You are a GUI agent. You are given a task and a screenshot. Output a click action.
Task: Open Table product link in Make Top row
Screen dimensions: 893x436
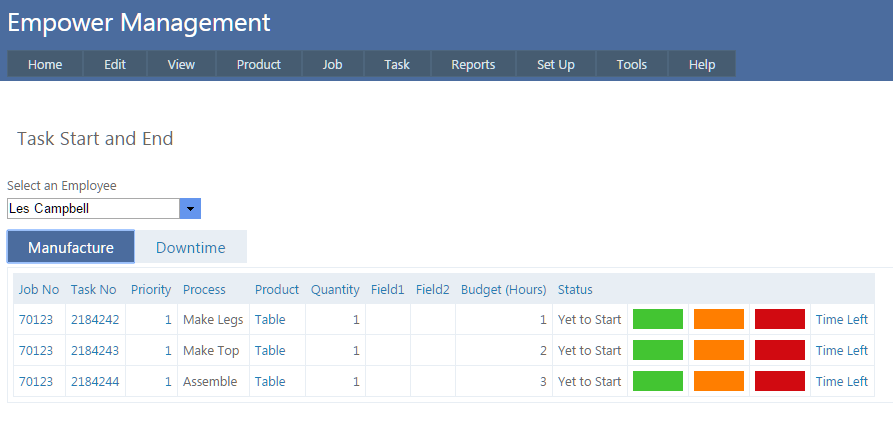[x=270, y=351]
